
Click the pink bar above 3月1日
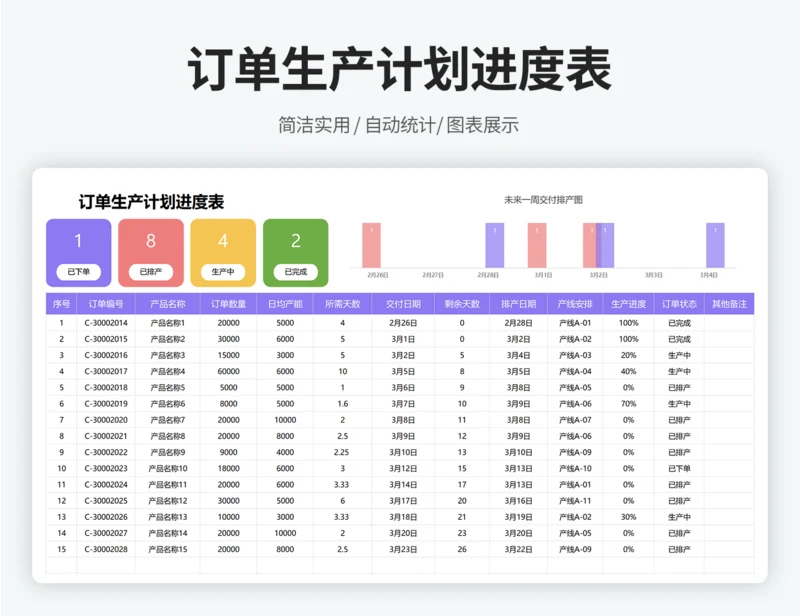(537, 245)
